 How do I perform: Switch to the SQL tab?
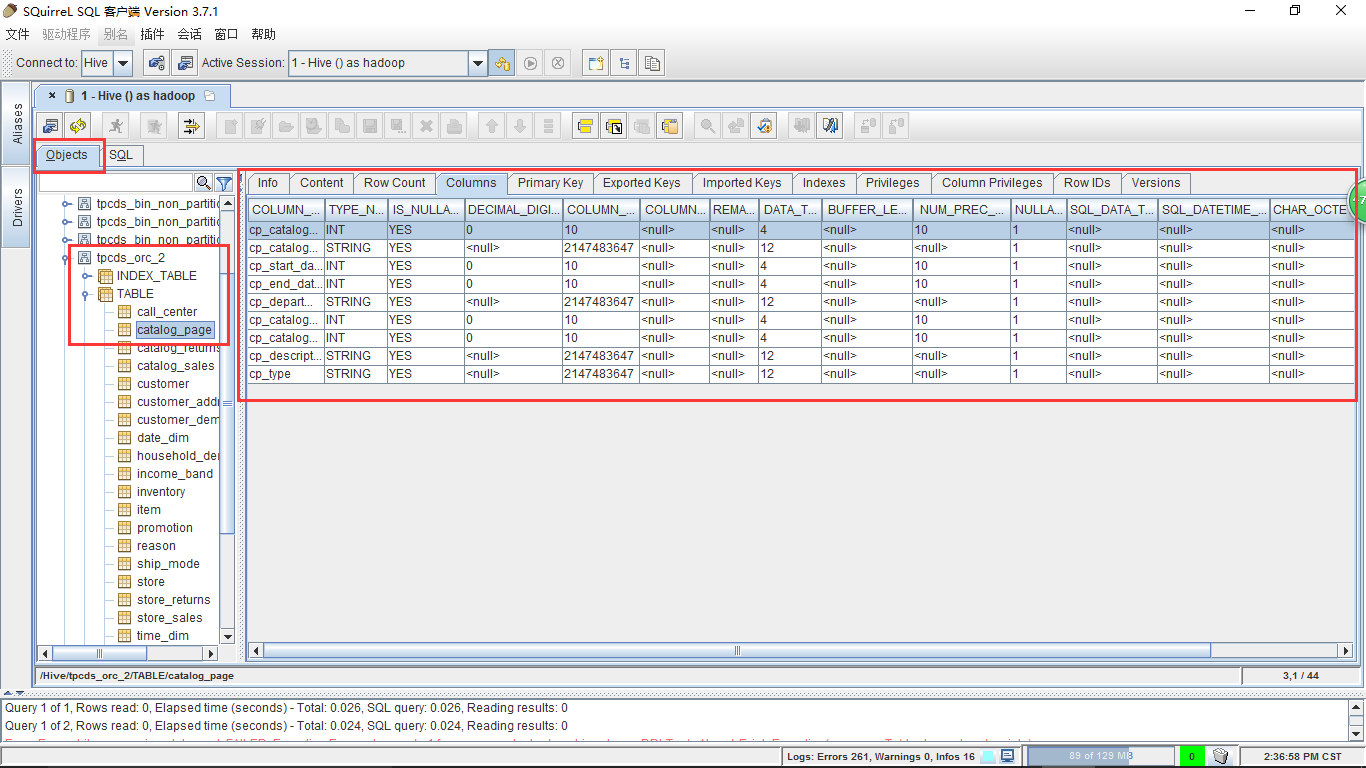(x=121, y=155)
